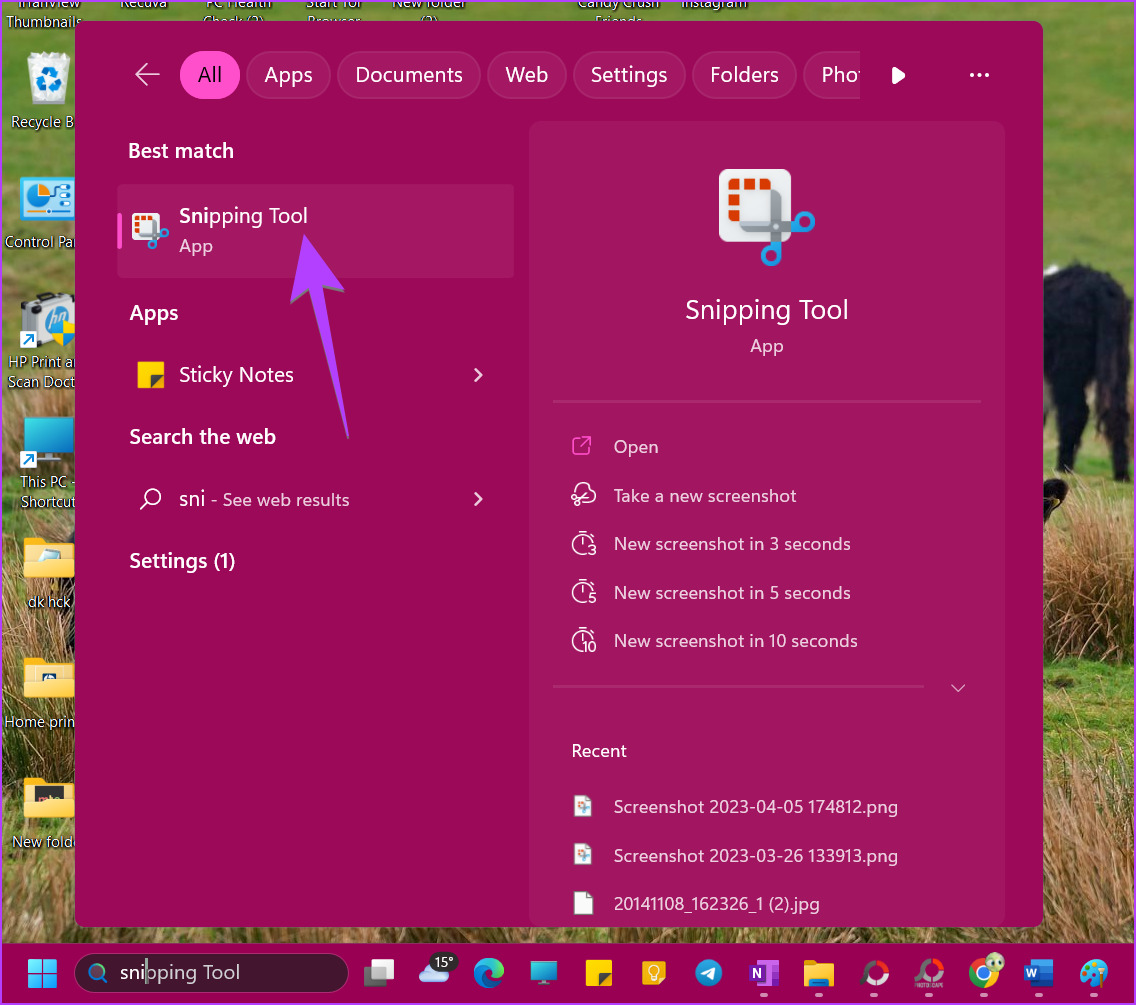Select the HP Print and Scan Doctor icon
The image size is (1136, 1005).
(42, 341)
